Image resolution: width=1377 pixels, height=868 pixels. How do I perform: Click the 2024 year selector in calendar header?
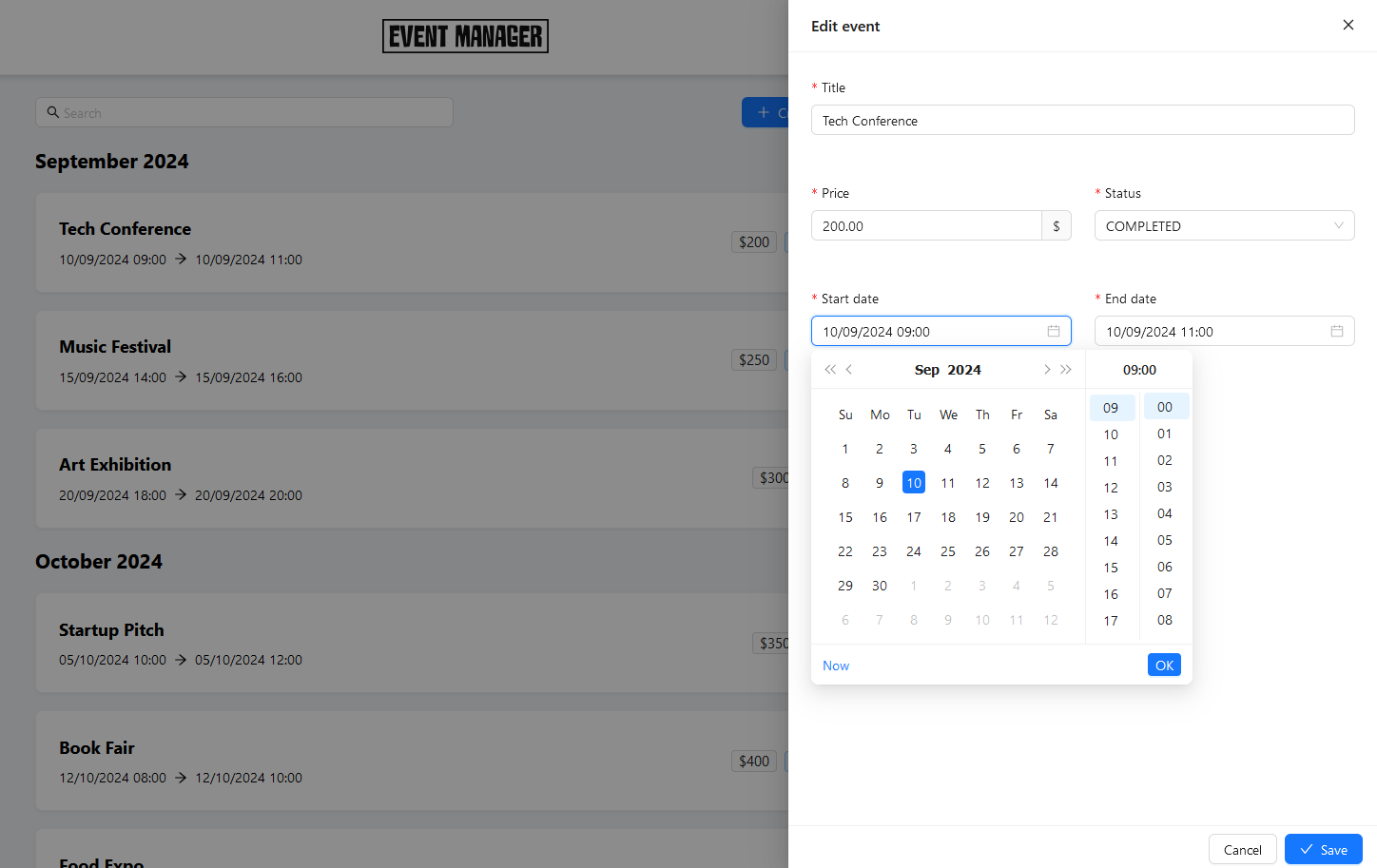[x=964, y=370]
